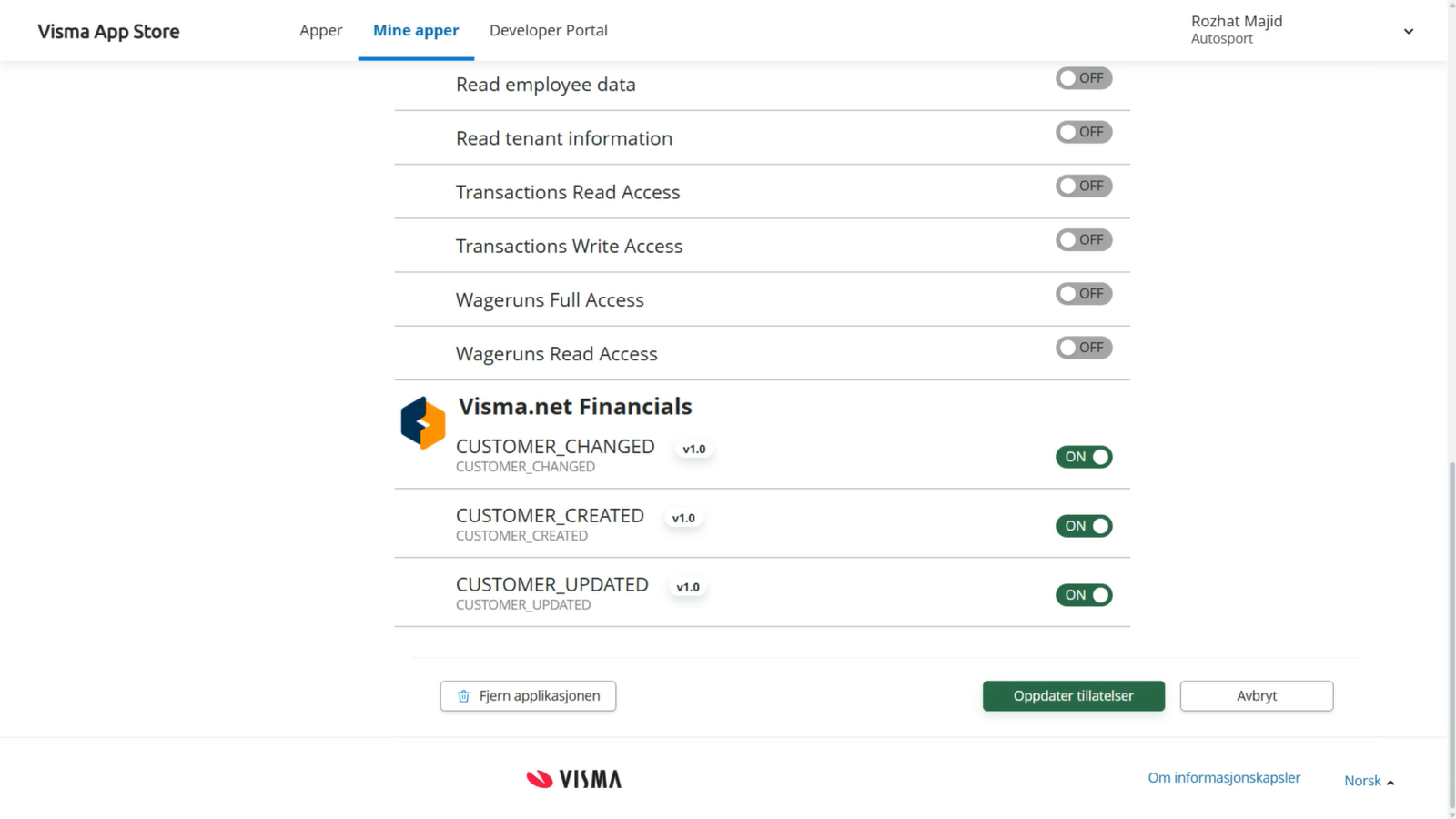1456x819 pixels.
Task: Click the Avbryt button
Action: [1256, 696]
